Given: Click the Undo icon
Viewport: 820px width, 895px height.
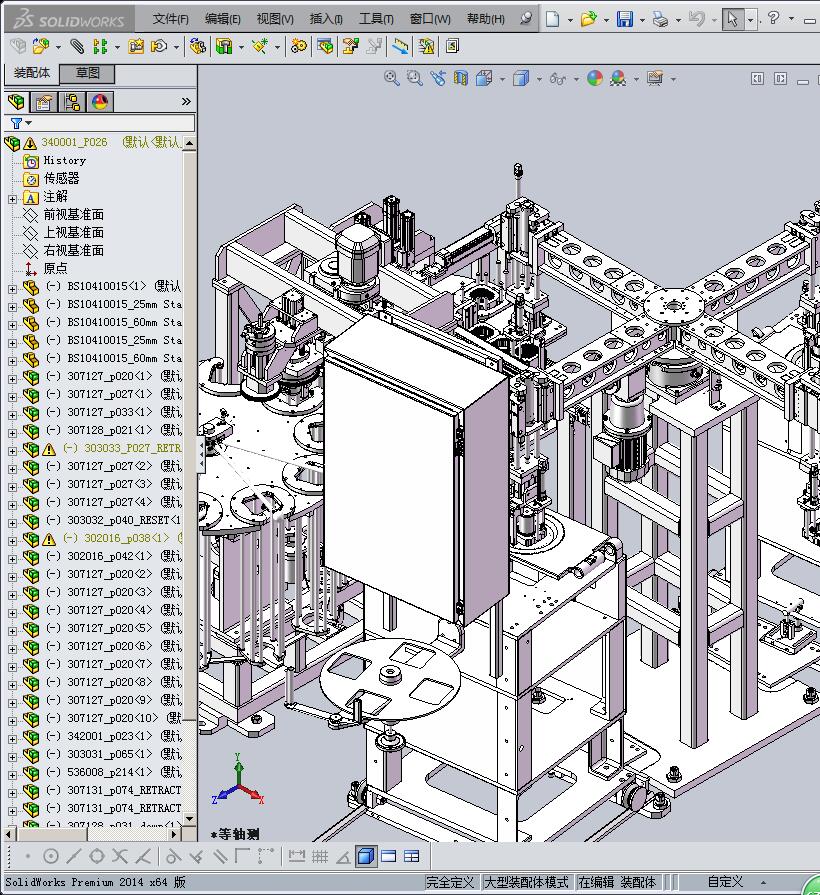Looking at the screenshot, I should (x=696, y=19).
